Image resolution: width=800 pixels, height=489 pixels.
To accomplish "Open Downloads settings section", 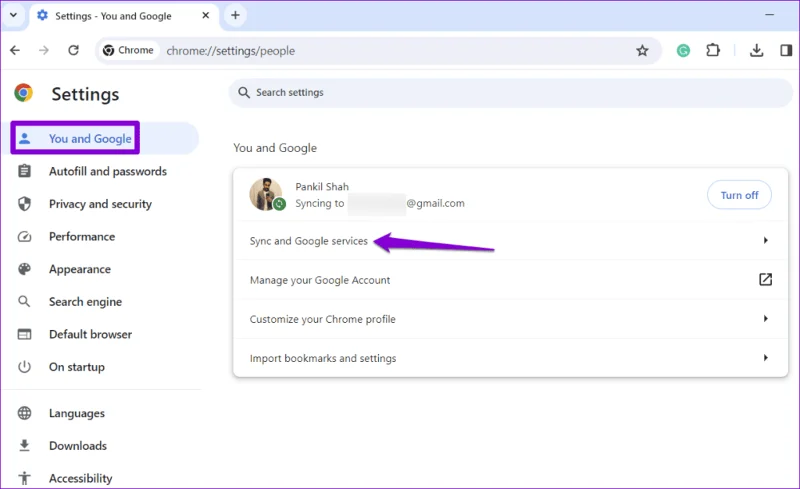I will click(x=78, y=446).
